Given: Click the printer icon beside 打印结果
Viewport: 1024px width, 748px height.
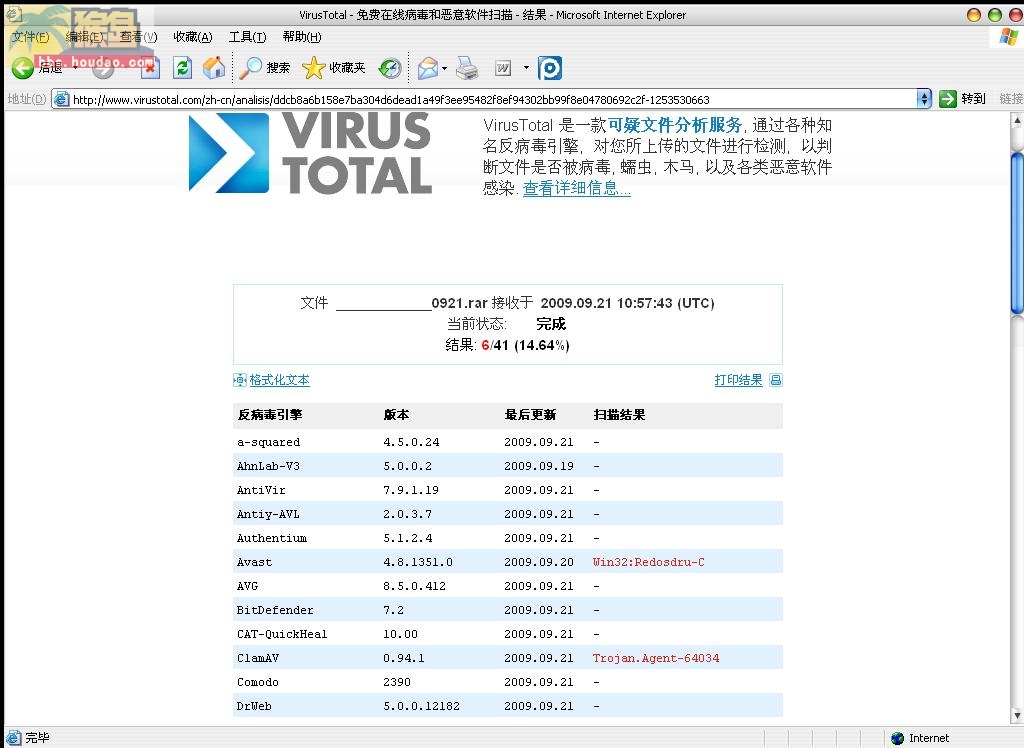Looking at the screenshot, I should click(776, 380).
